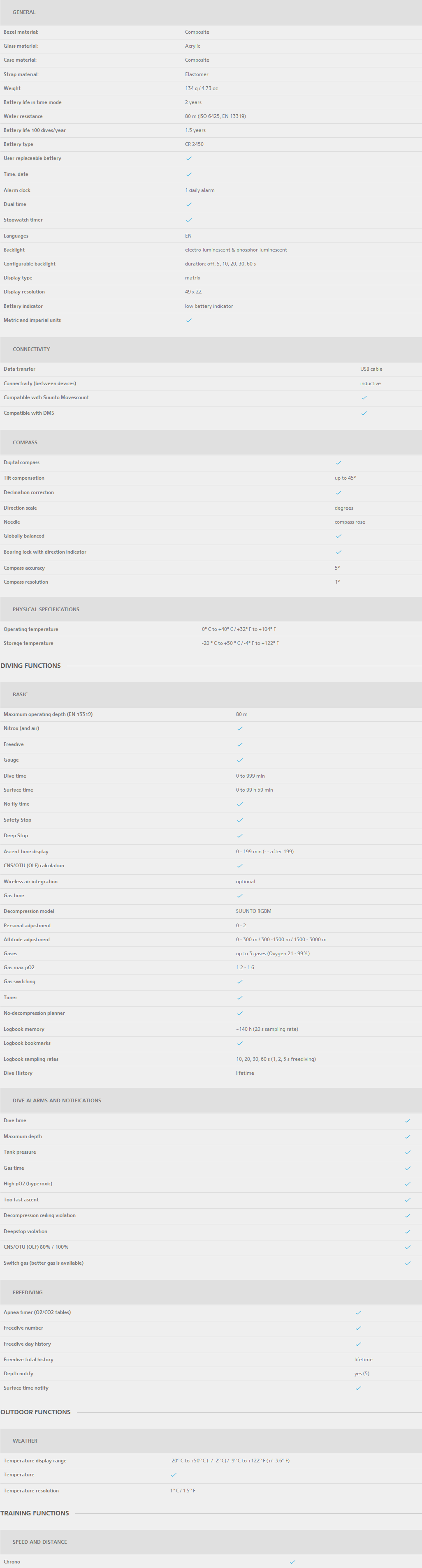Screen dimensions: 422x1568
Task: Click the SUUNTO RGBM value text
Action: point(254,911)
